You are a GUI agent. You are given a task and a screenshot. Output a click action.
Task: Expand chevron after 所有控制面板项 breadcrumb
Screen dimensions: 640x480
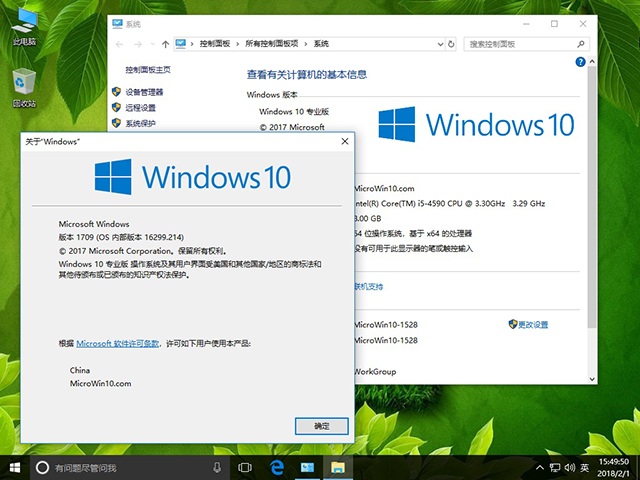pos(306,44)
